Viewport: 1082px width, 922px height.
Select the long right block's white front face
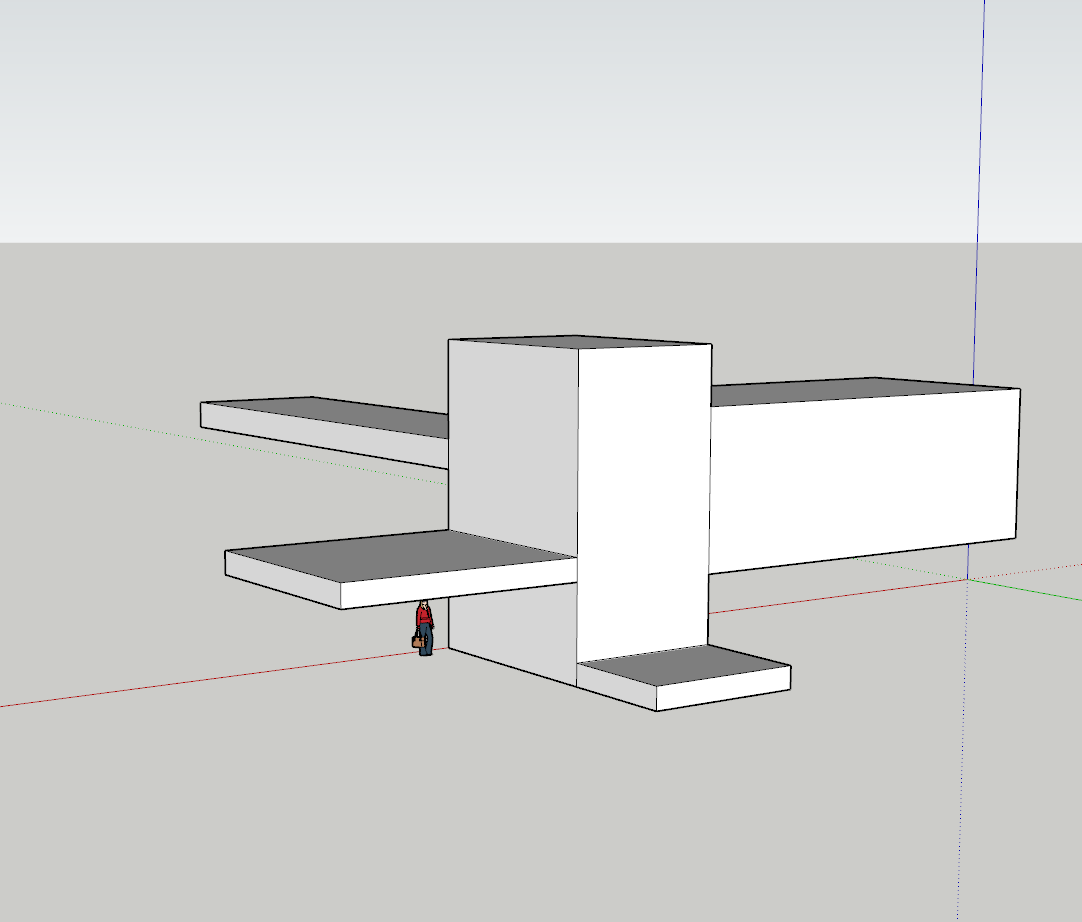click(x=863, y=482)
